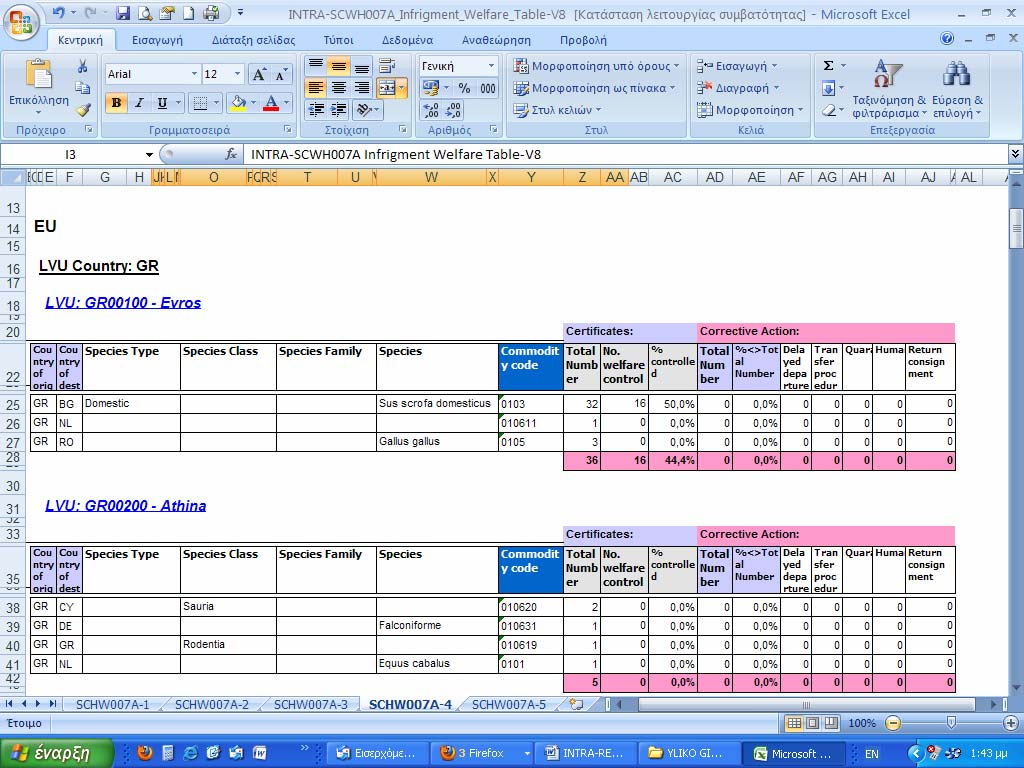Screen dimensions: 1024x768
Task: Open the Γενική number format dropdown
Action: (x=491, y=66)
